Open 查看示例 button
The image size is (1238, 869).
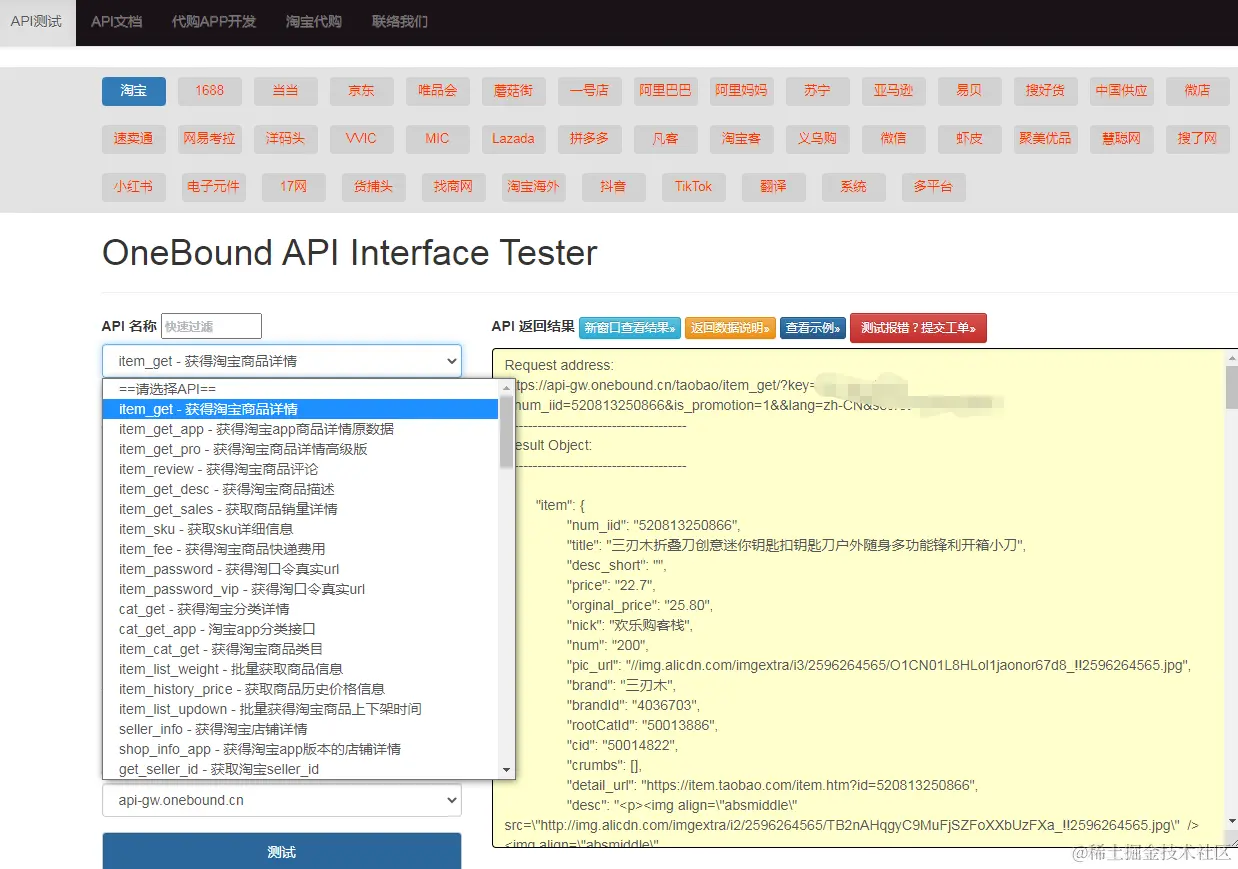[813, 328]
